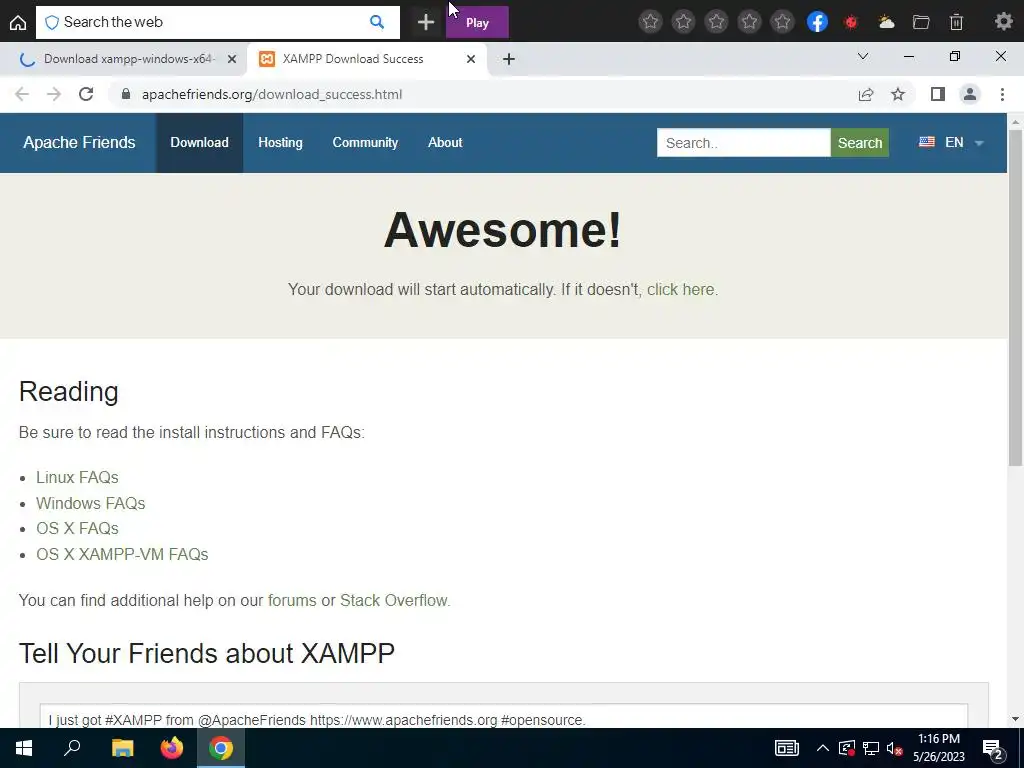Open the About menu item
This screenshot has width=1024, height=768.
click(445, 142)
